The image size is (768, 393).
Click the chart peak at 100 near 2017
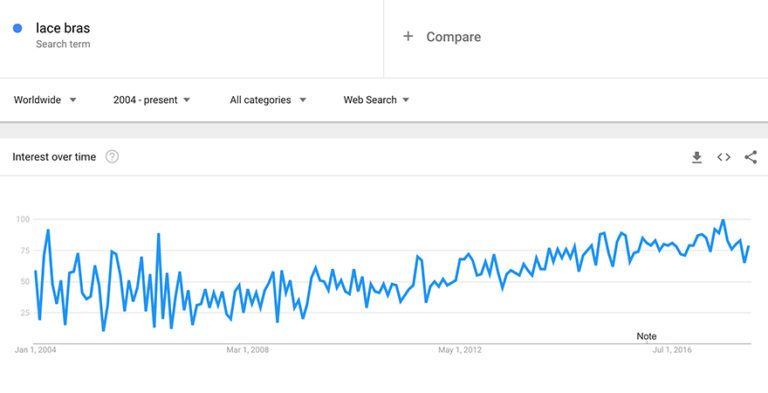coord(722,220)
